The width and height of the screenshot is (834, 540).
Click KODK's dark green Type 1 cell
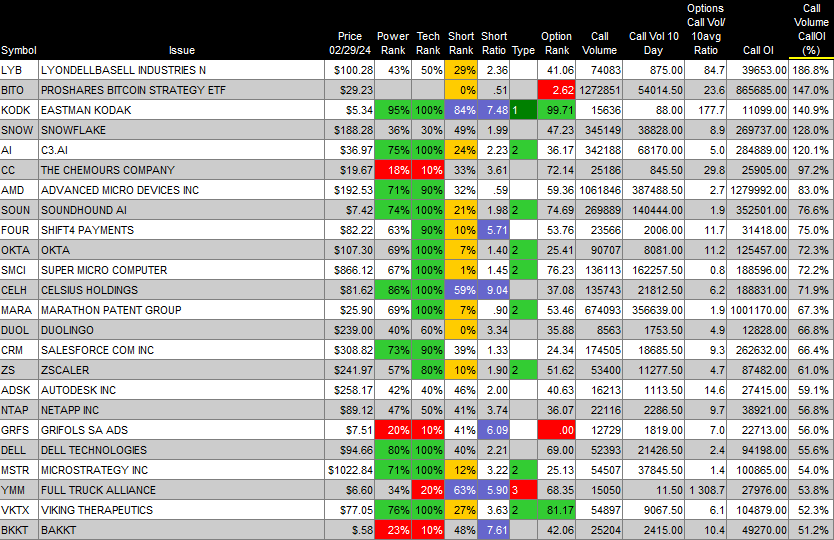click(523, 110)
